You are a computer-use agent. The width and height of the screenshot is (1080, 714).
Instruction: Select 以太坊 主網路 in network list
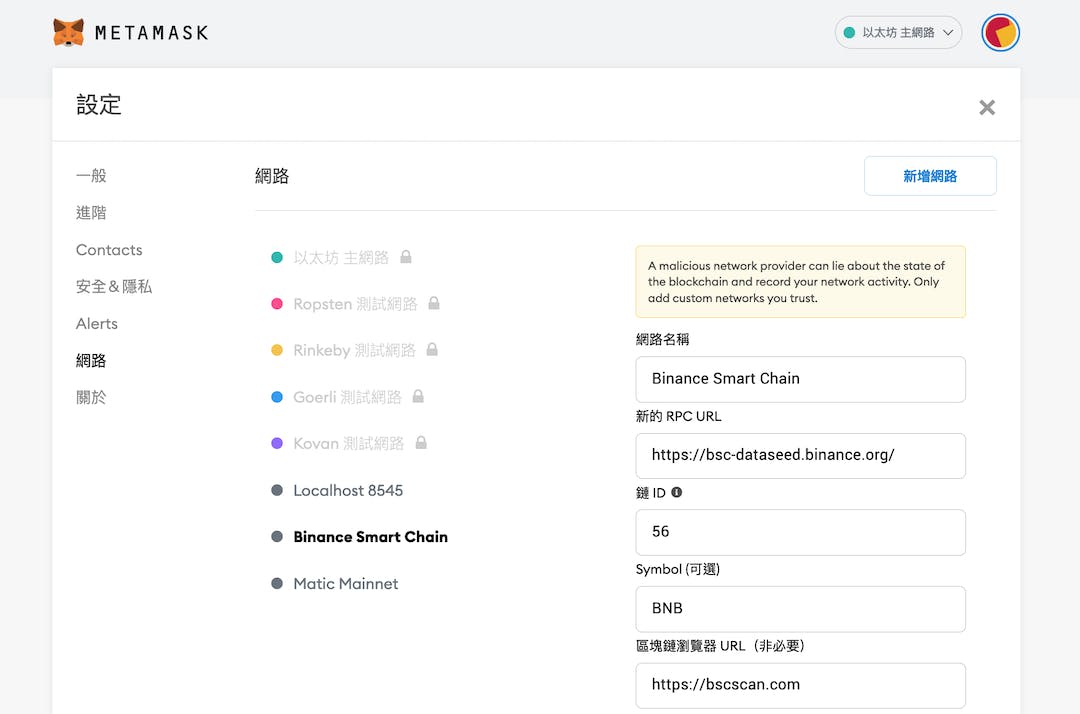[341, 258]
